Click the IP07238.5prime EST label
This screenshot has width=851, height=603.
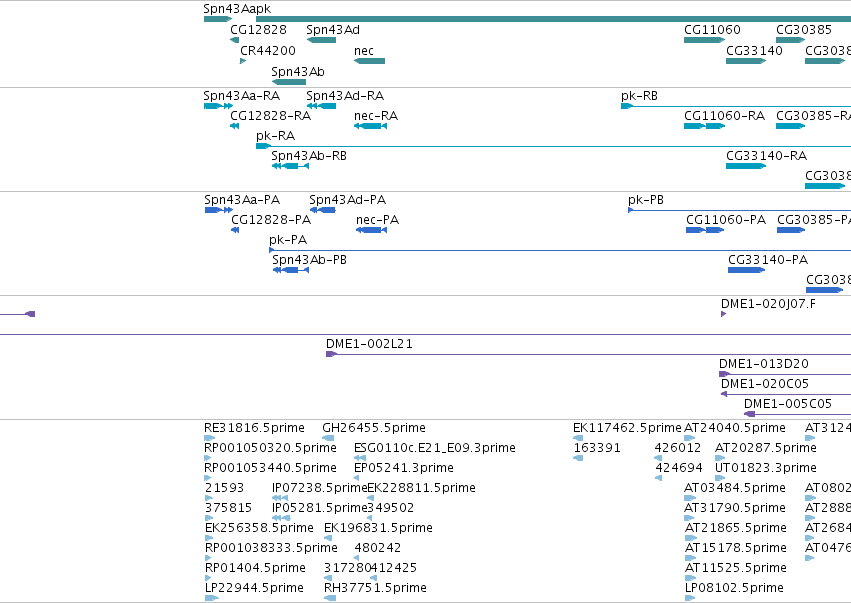(x=320, y=488)
